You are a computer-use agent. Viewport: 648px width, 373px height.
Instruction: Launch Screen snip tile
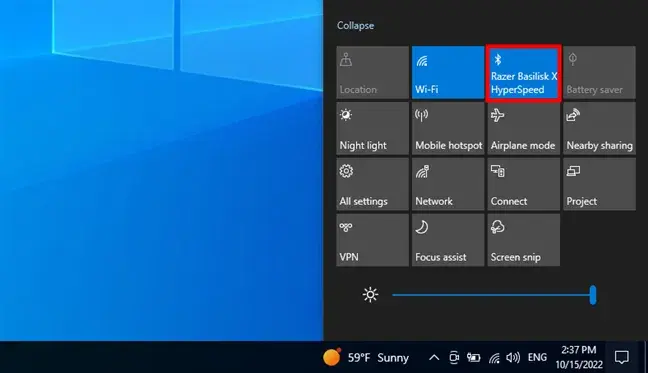point(524,240)
